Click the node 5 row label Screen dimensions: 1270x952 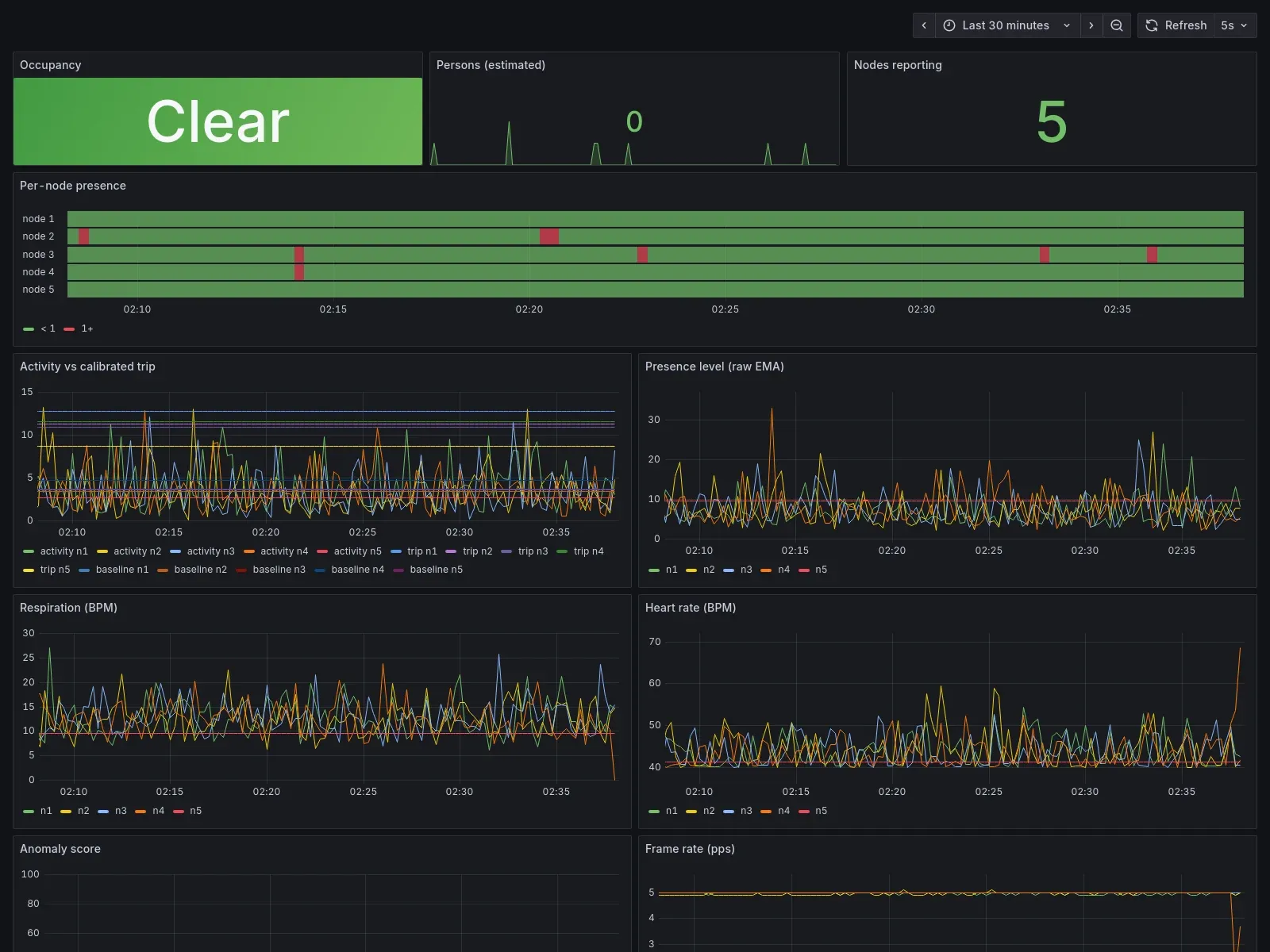click(38, 290)
